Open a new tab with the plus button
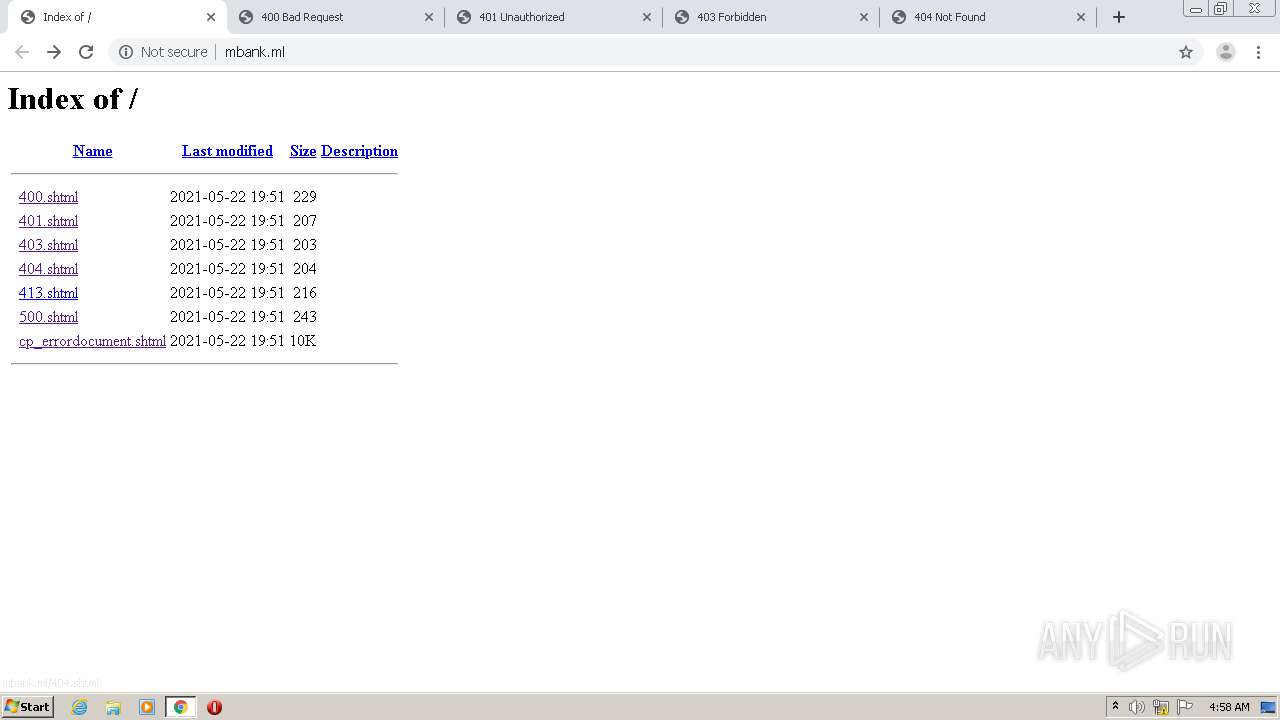The image size is (1280, 720). pyautogui.click(x=1119, y=17)
